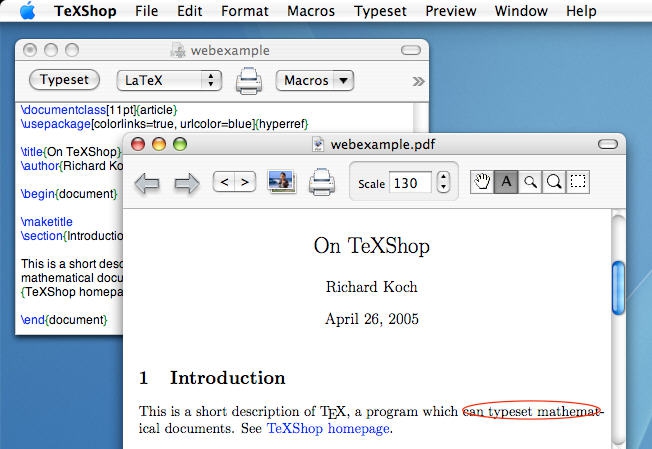
Task: Open the File menu
Action: coord(146,11)
